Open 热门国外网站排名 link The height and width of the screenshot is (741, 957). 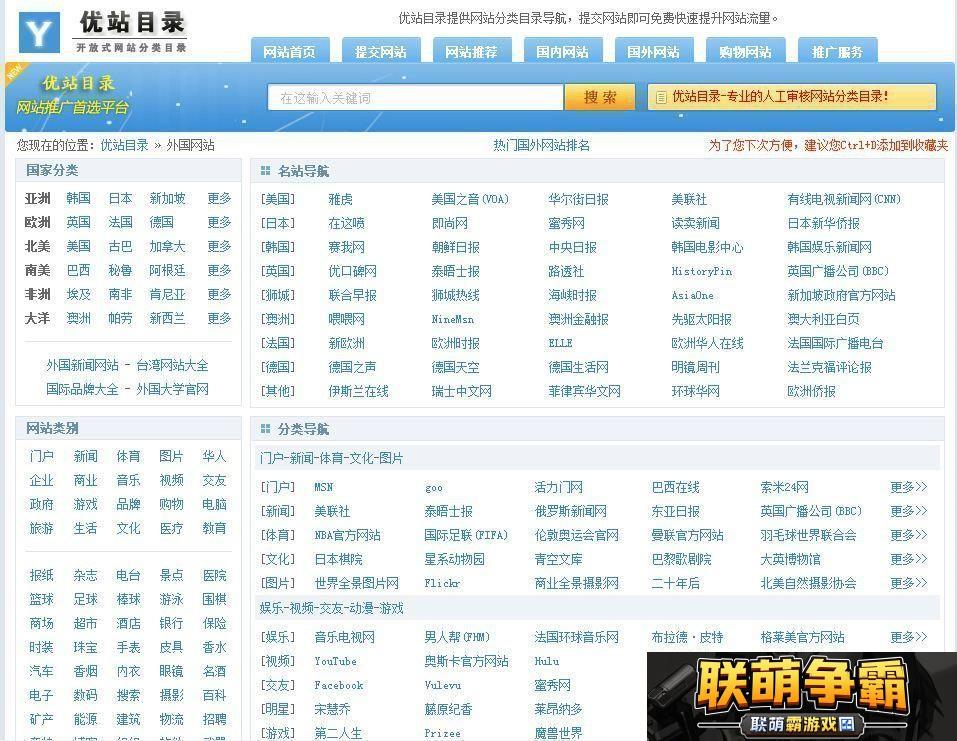click(541, 145)
